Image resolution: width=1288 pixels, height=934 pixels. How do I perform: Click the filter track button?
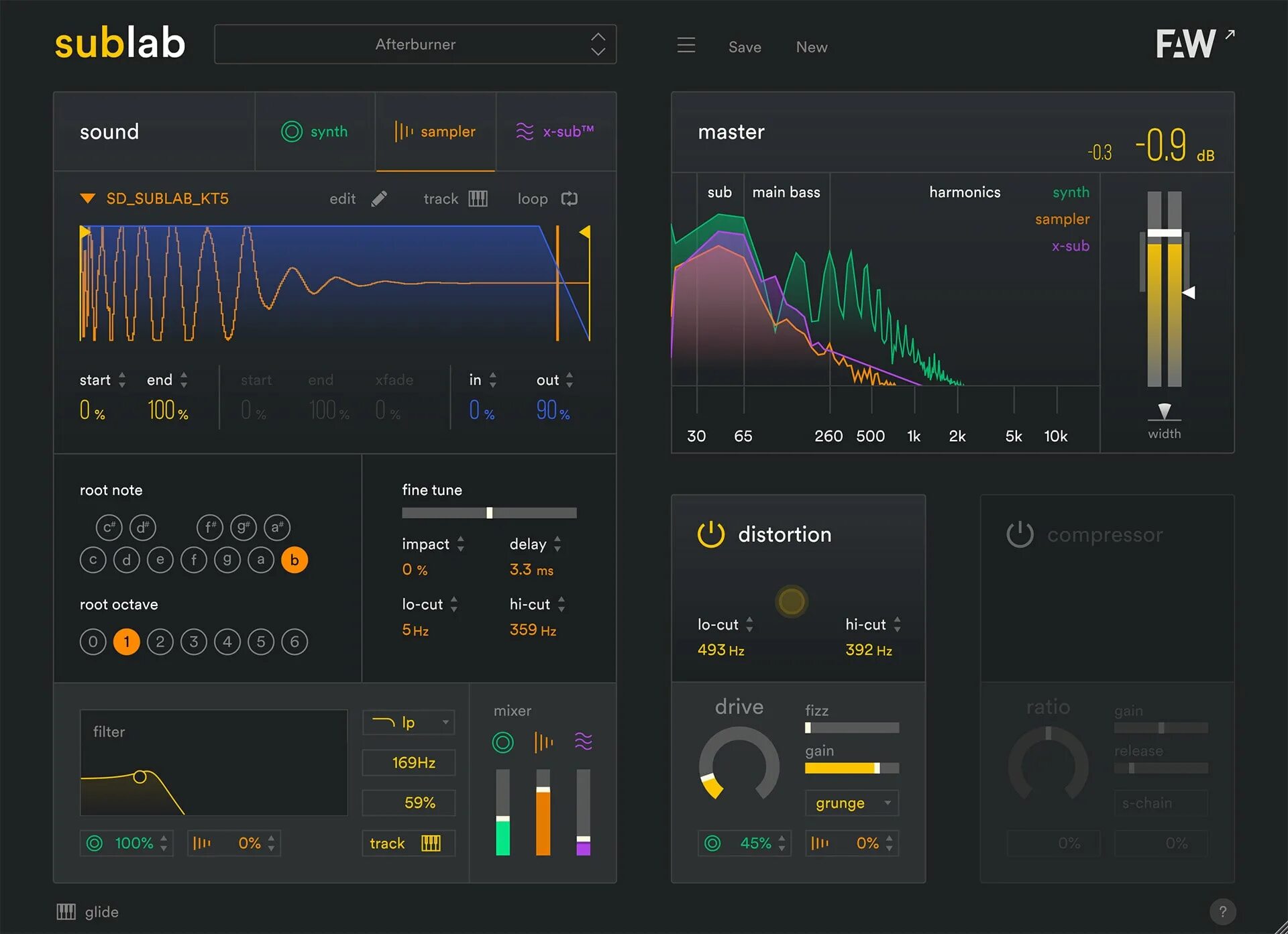409,843
